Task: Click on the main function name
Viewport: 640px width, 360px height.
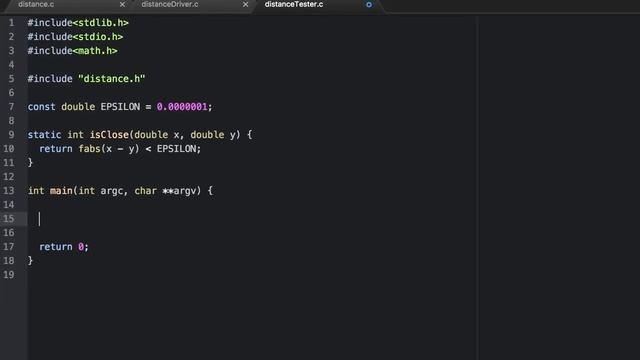Action: pyautogui.click(x=61, y=191)
